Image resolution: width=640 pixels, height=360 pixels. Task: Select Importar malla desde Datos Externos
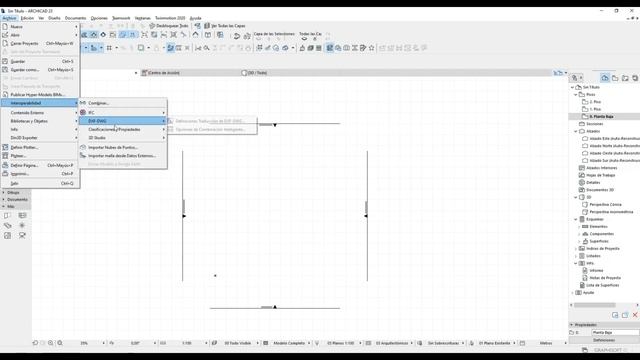tap(123, 156)
